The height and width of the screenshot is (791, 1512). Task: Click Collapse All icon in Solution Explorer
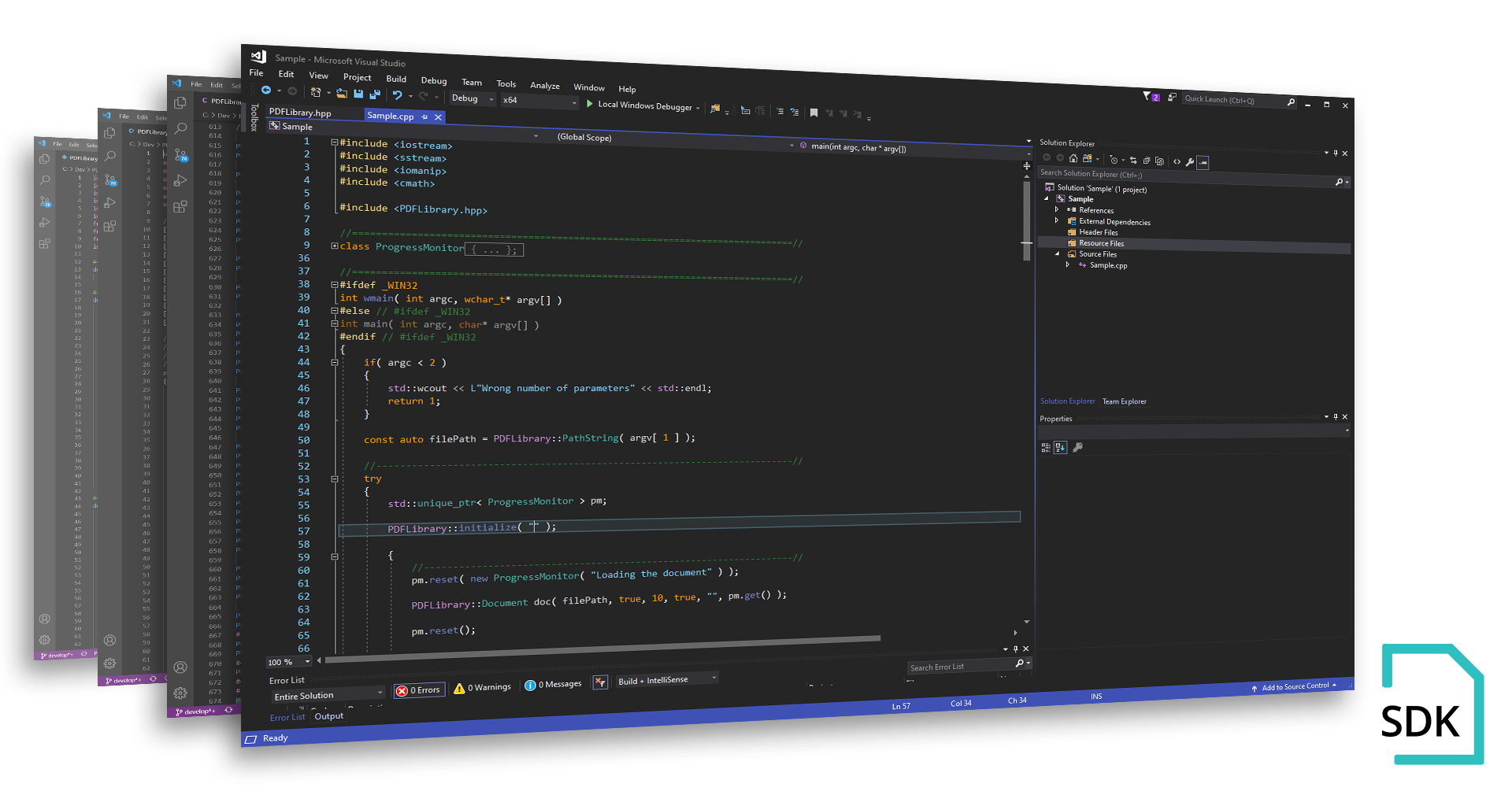click(x=1147, y=161)
